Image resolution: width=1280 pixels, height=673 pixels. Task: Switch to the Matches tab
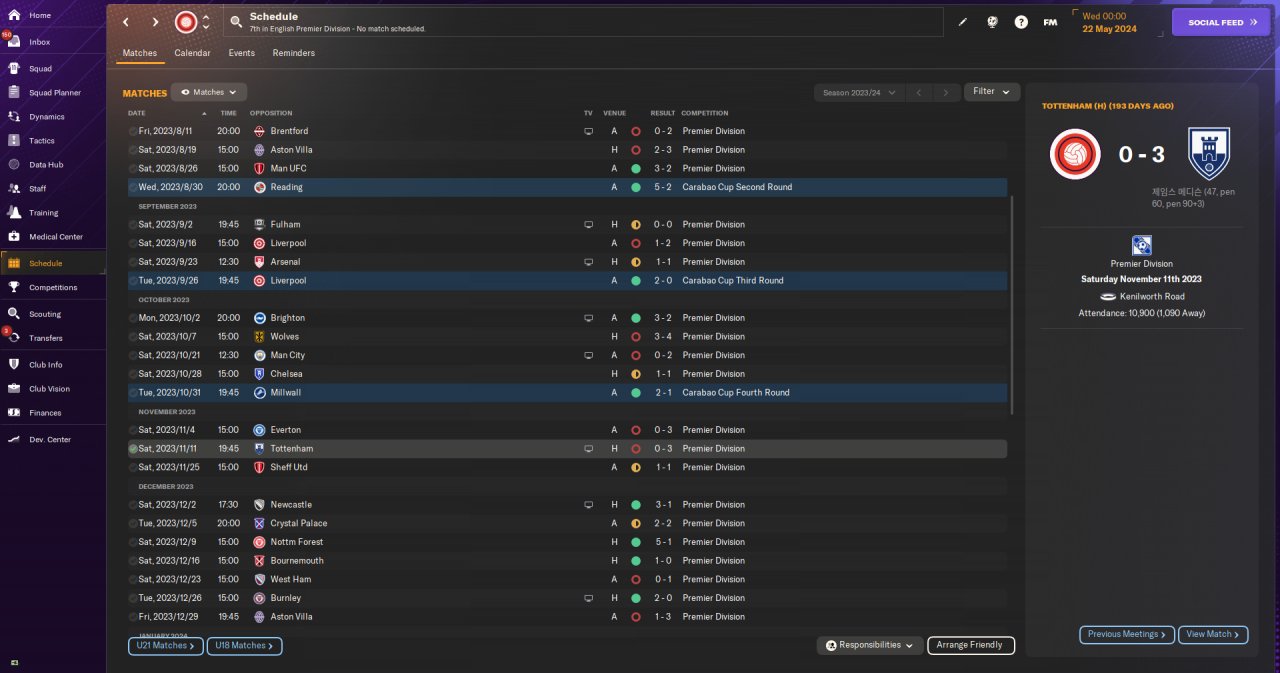point(140,53)
